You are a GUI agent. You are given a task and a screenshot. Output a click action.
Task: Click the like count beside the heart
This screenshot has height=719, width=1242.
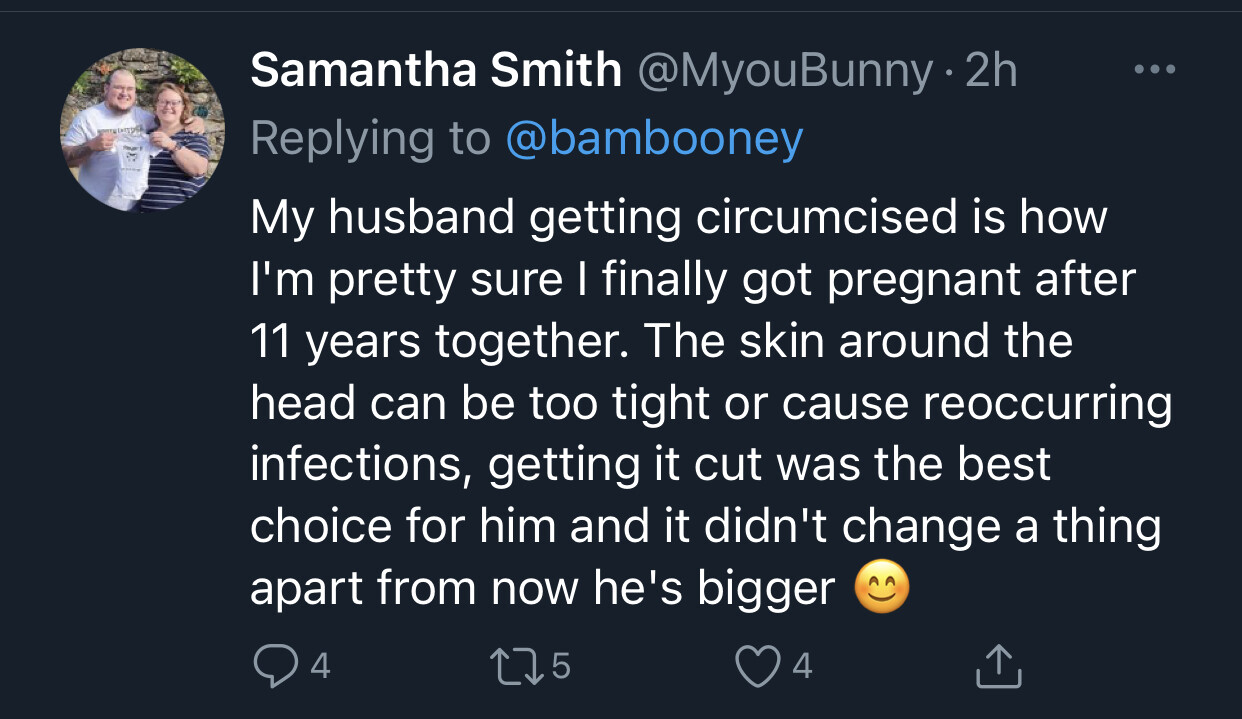click(802, 666)
